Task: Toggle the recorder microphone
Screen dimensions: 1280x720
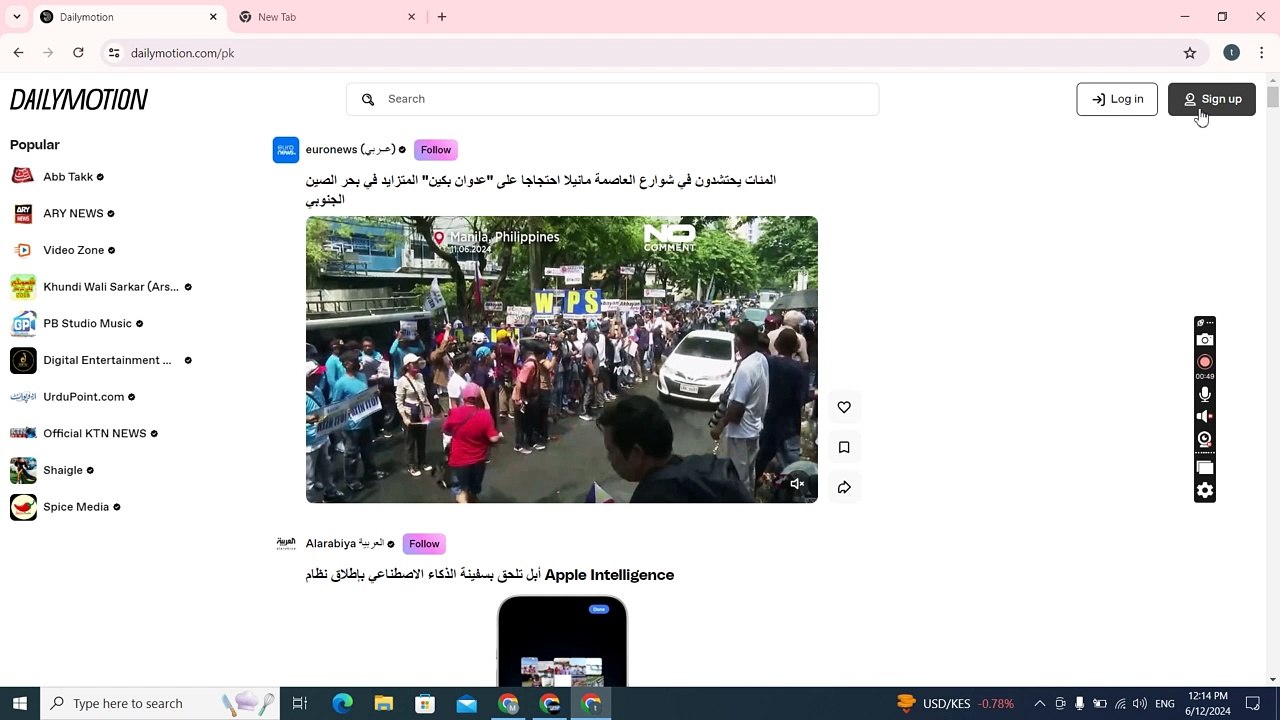Action: 1205,395
